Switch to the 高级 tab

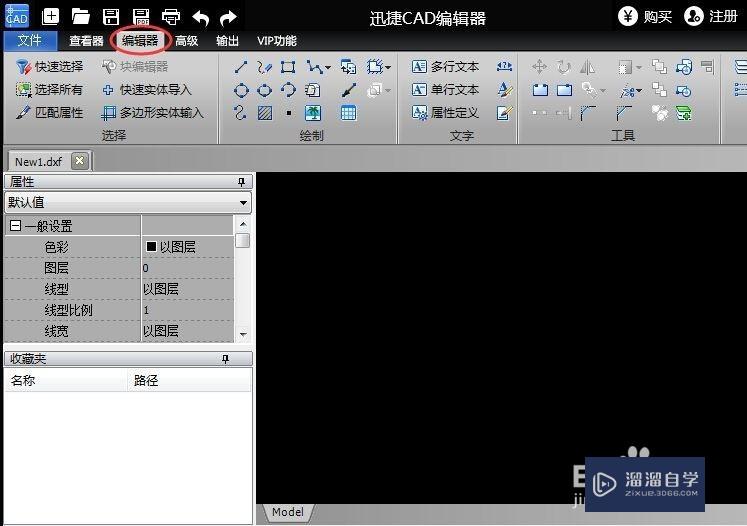[x=186, y=41]
